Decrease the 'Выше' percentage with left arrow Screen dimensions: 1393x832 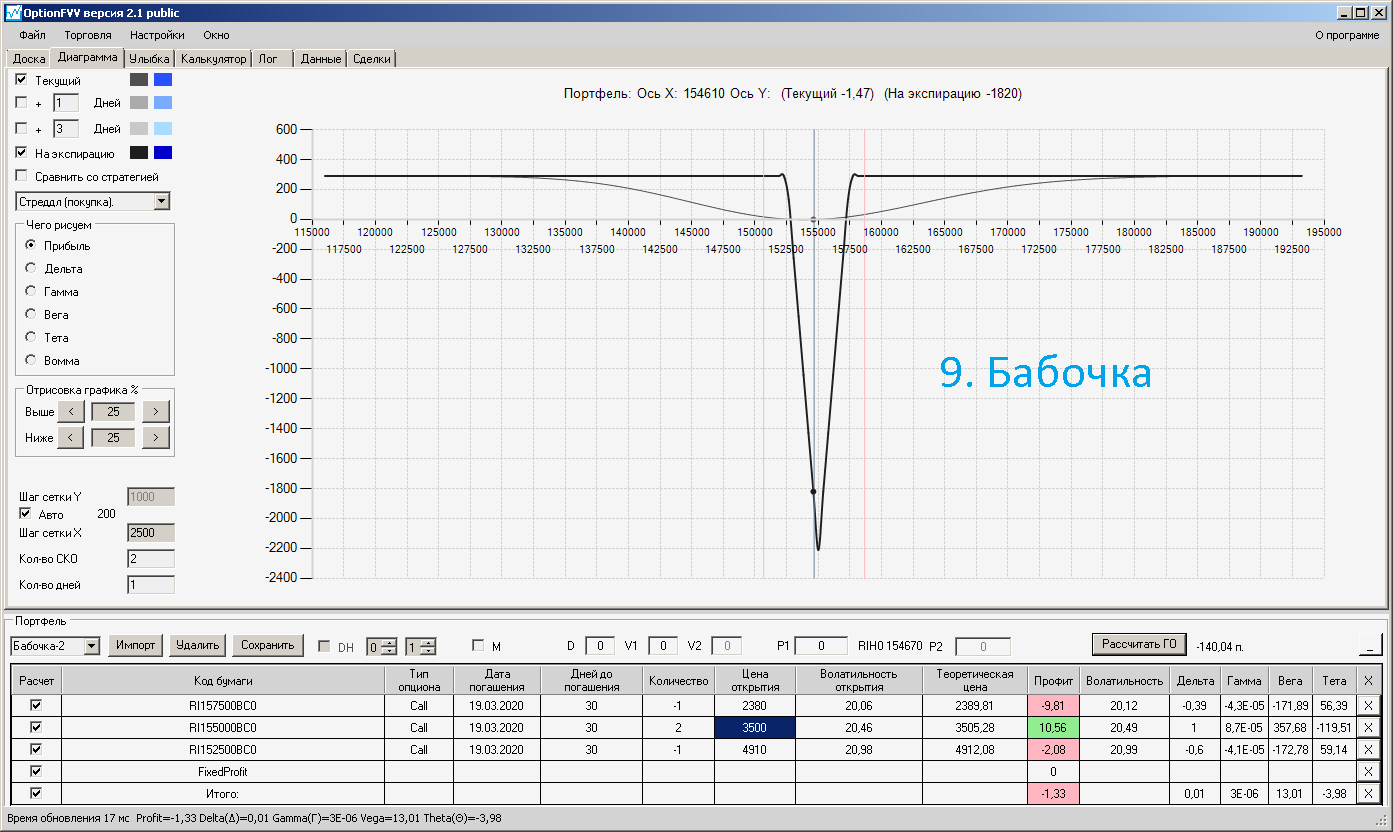[70, 411]
